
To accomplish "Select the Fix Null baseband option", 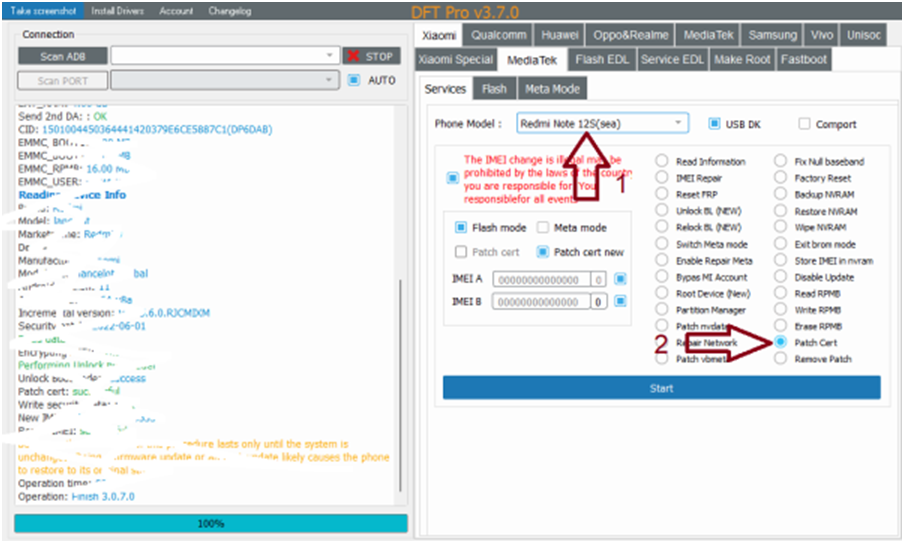I will coord(780,160).
